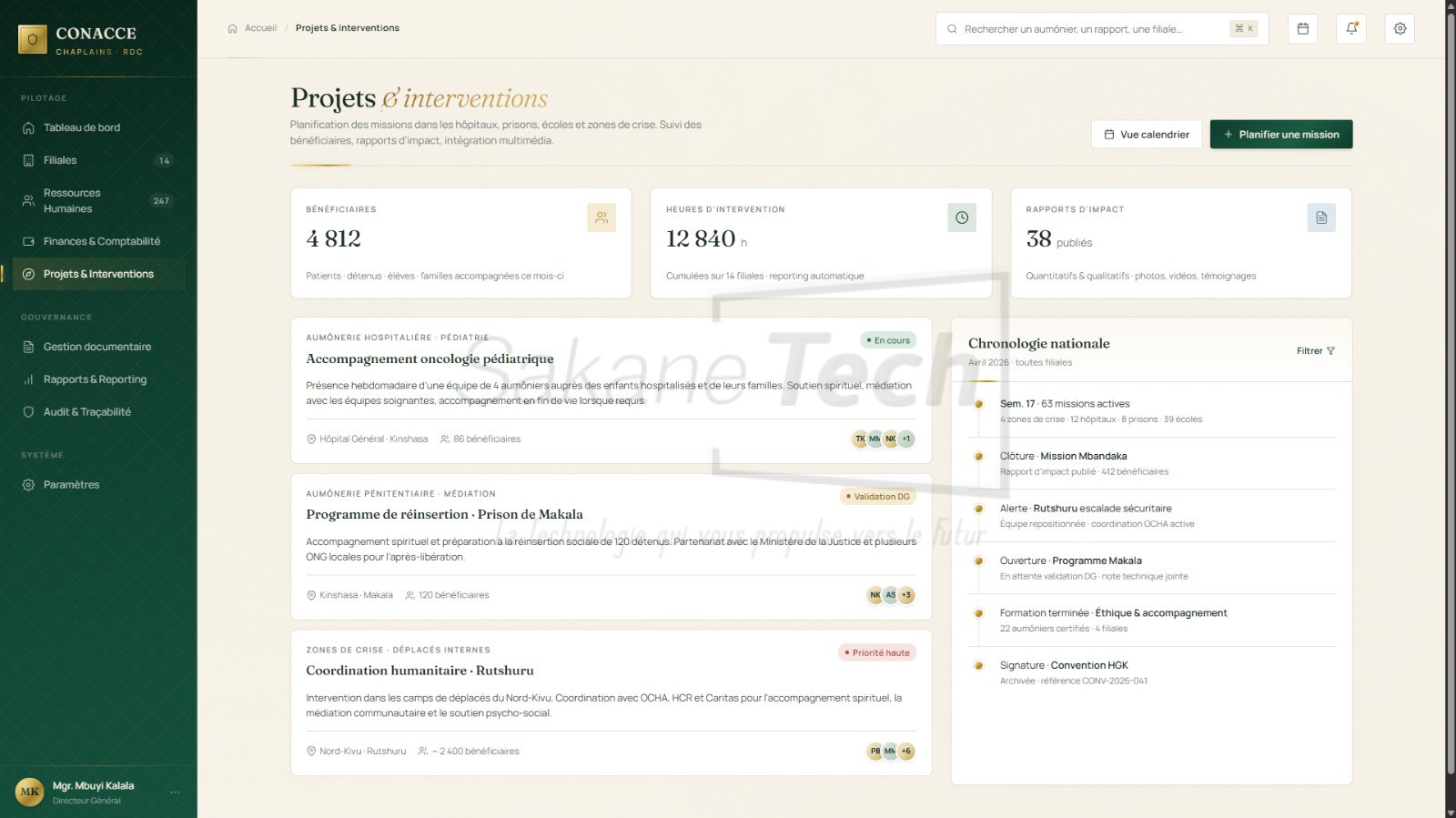Click the document icon on Rapports d'impact card
This screenshot has height=818, width=1456.
click(x=1321, y=217)
